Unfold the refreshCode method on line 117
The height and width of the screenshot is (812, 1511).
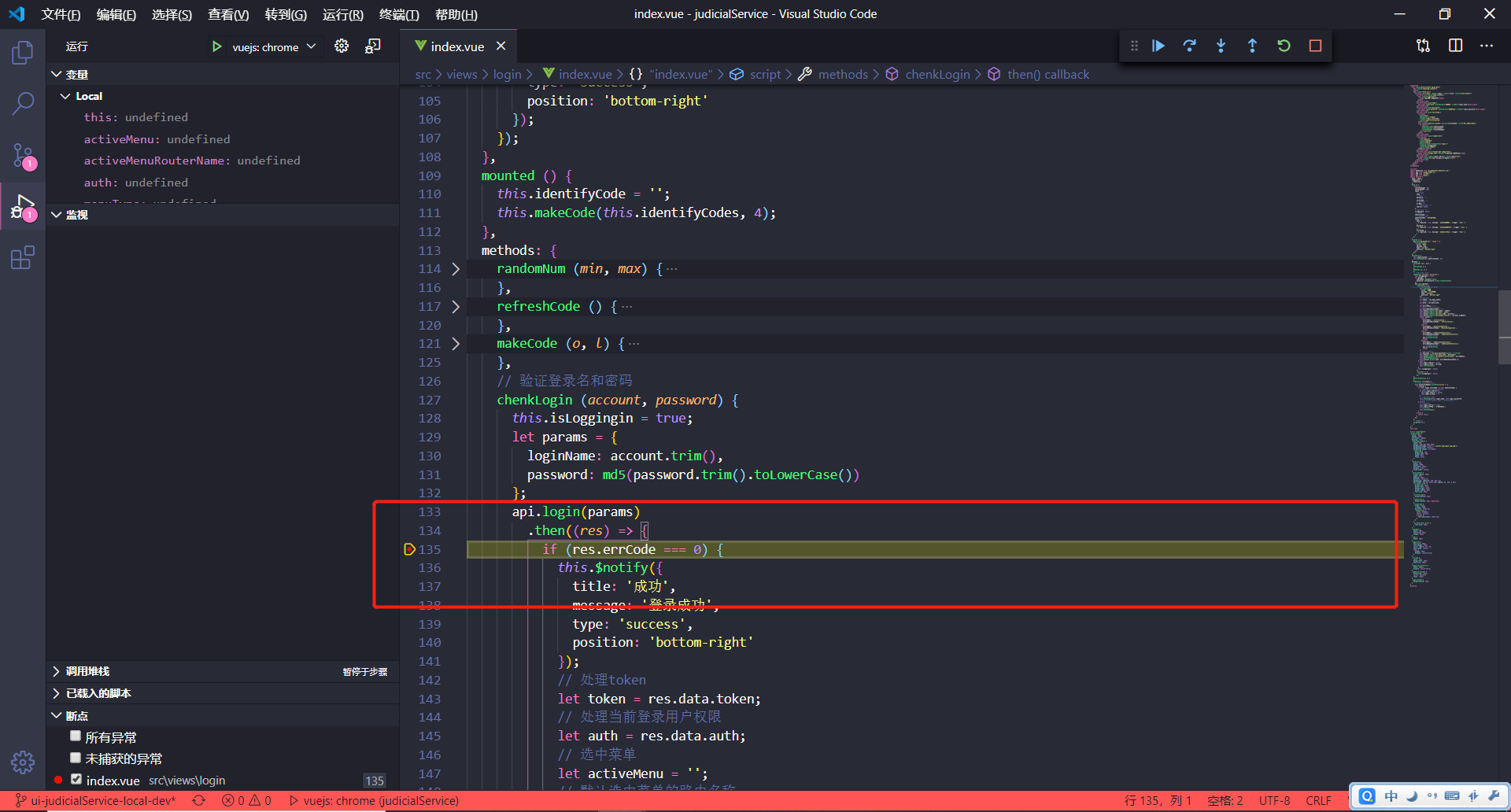coord(456,307)
